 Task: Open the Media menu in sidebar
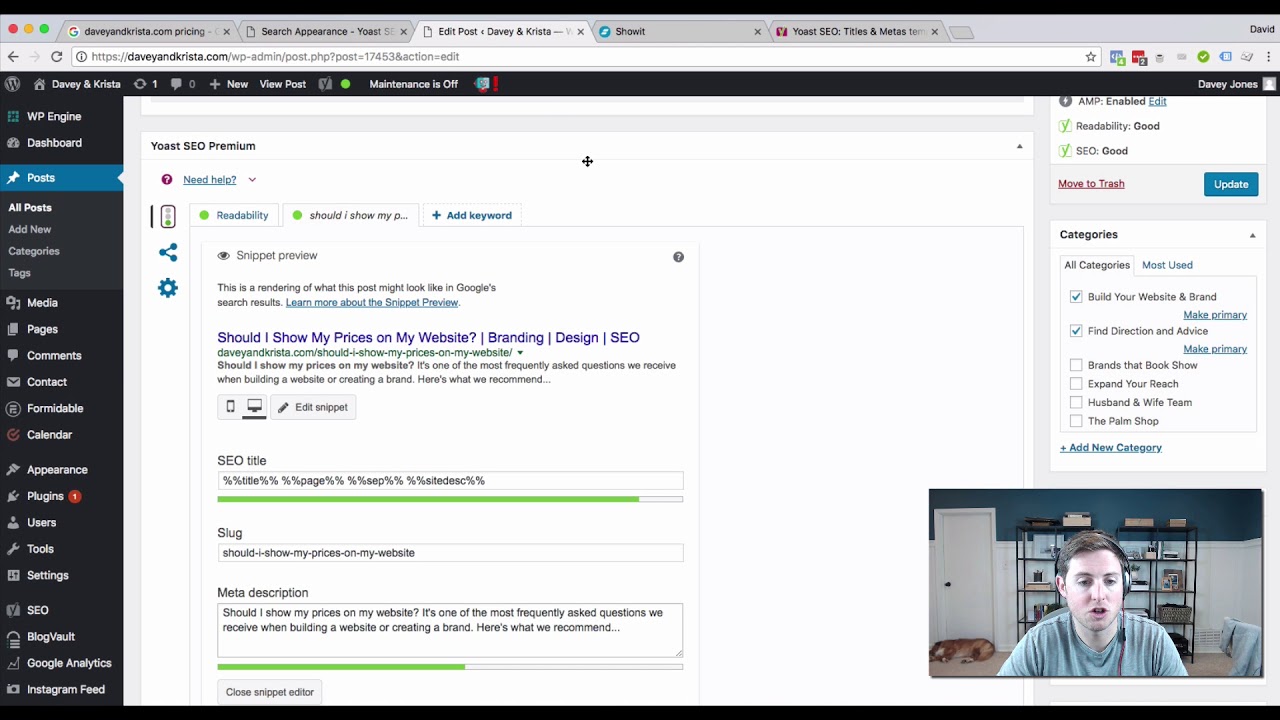click(x=42, y=303)
